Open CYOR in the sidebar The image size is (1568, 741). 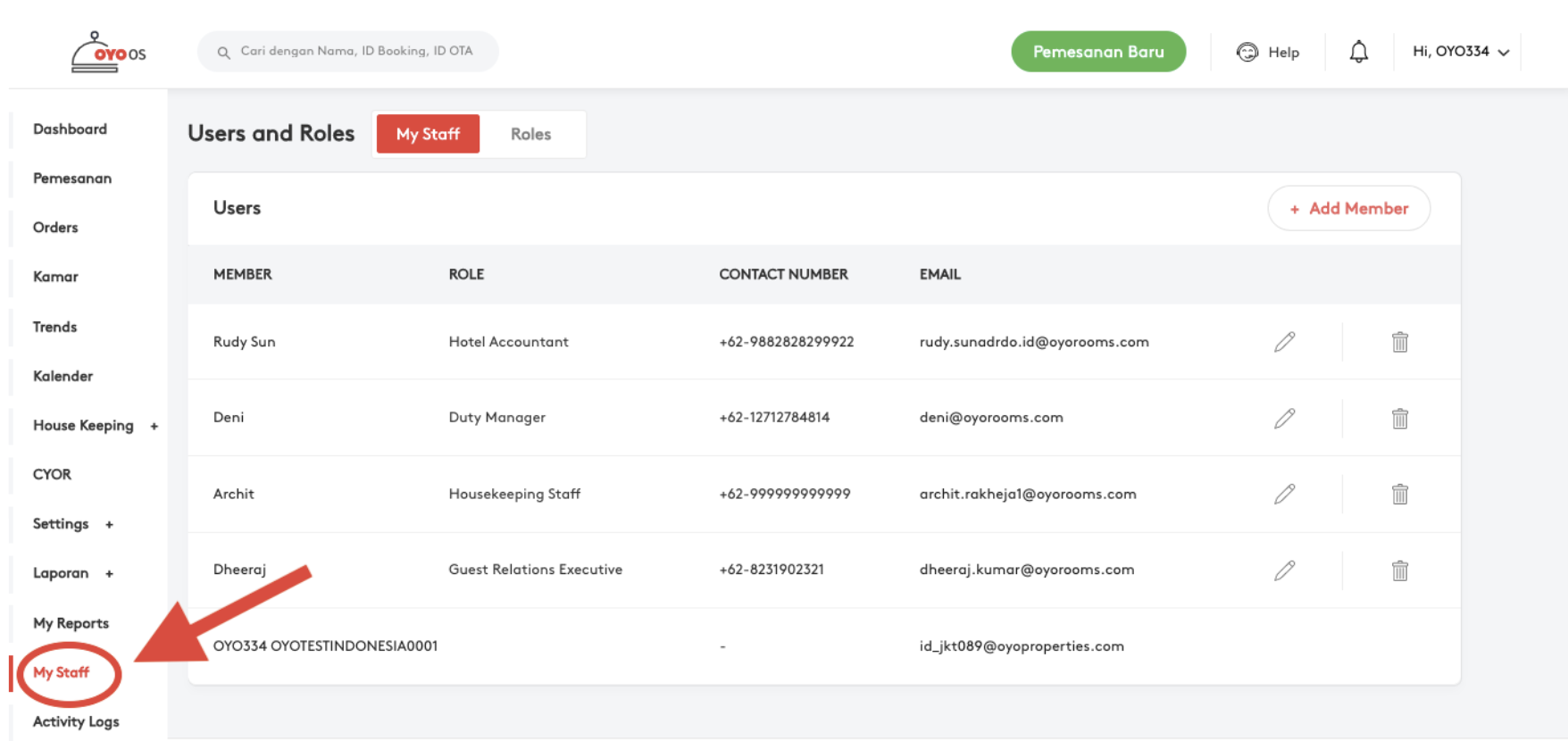click(x=52, y=474)
